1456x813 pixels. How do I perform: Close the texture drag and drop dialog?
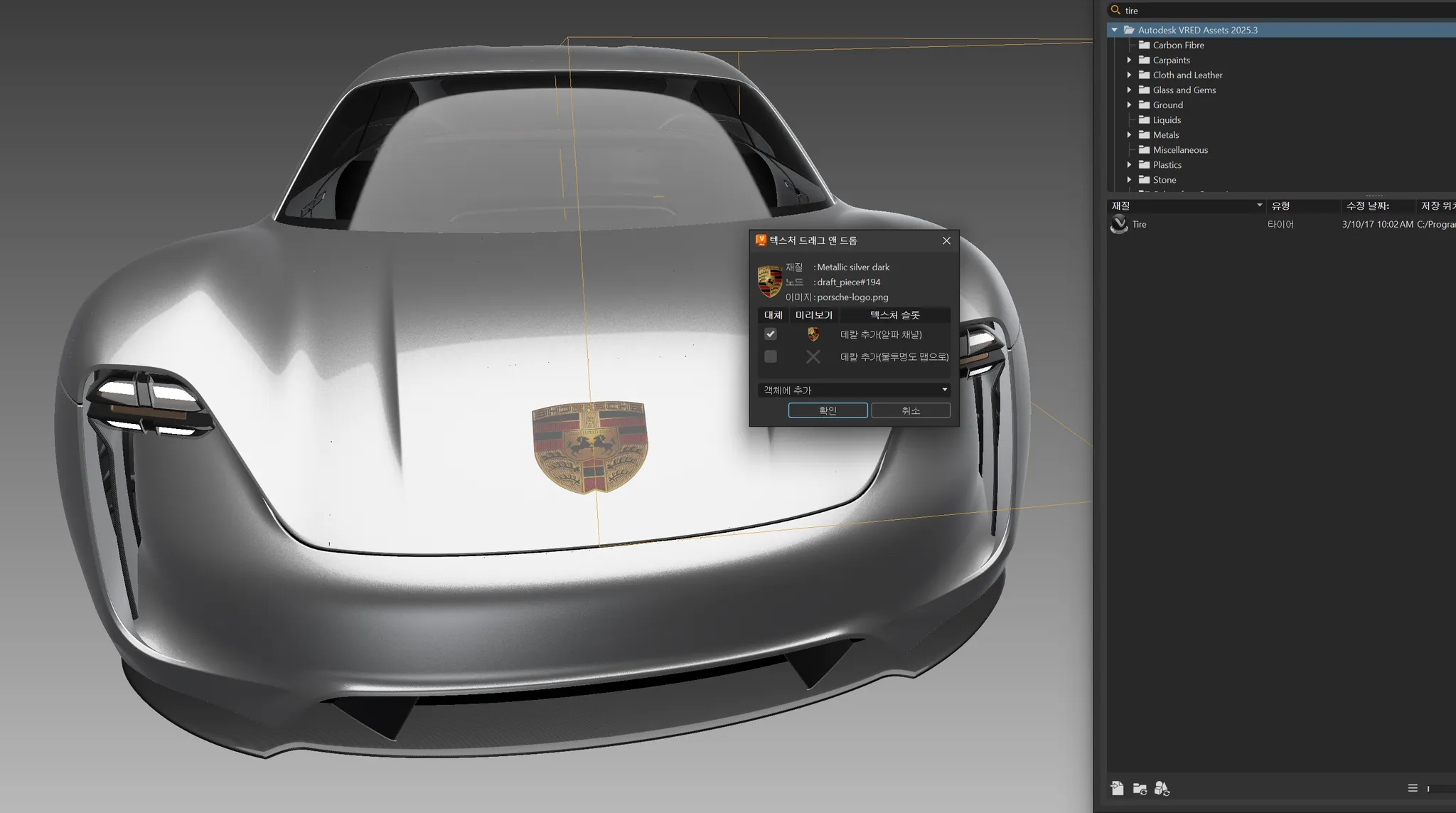click(946, 241)
